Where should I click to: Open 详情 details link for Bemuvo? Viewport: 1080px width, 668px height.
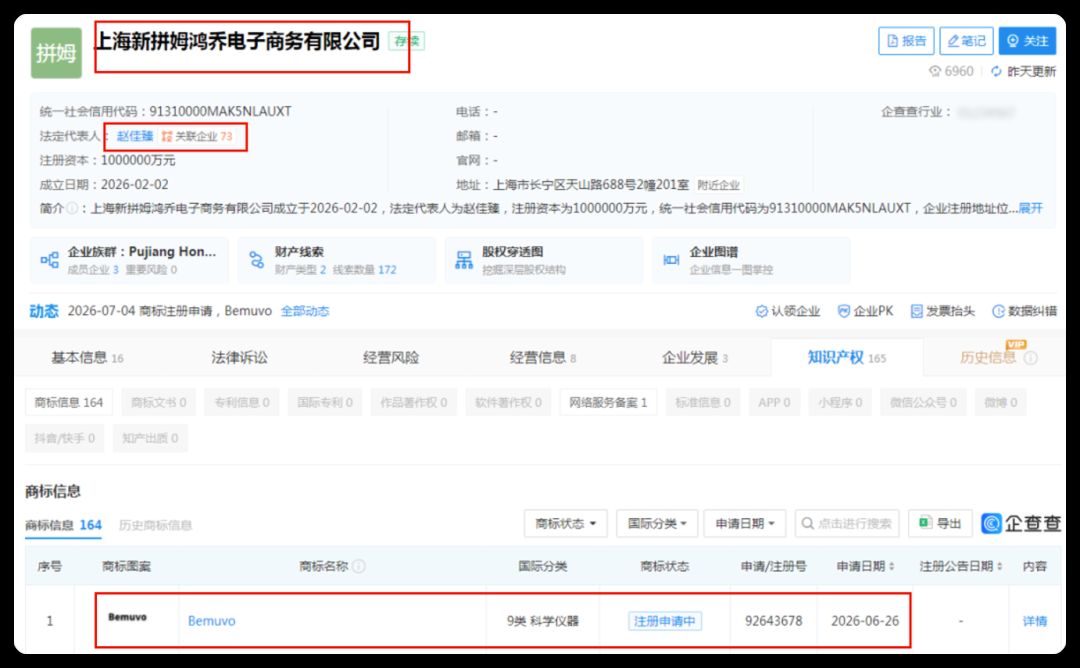tap(1035, 621)
